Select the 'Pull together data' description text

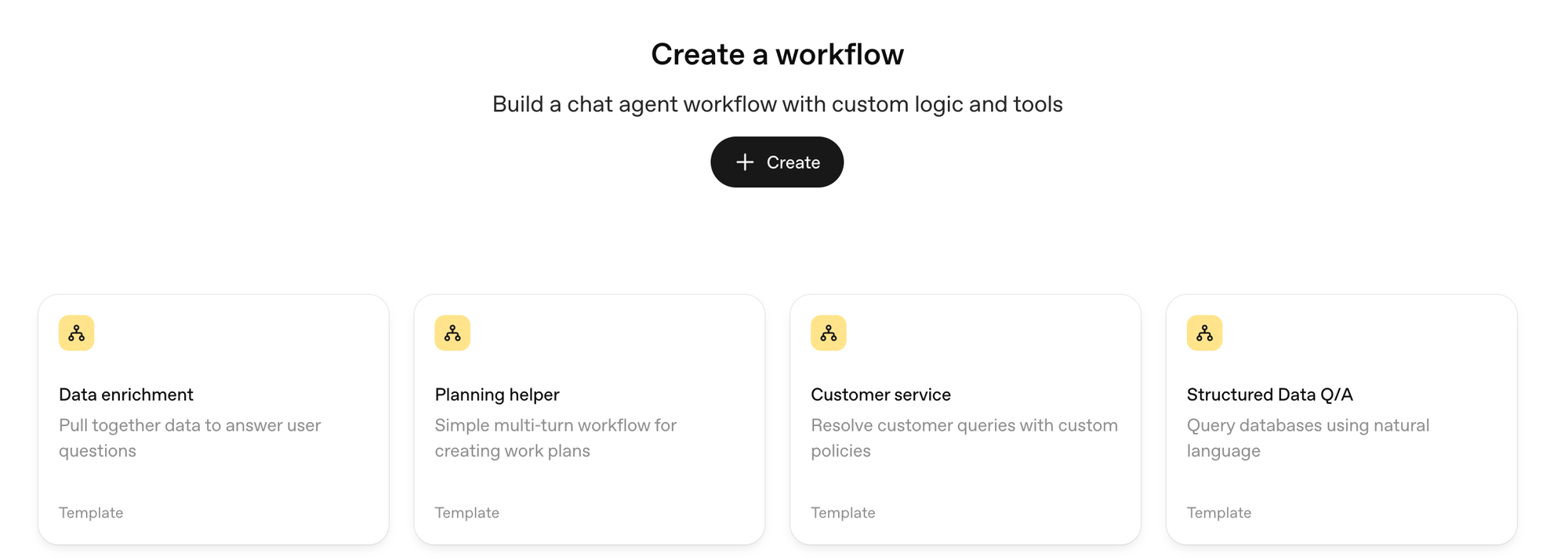(x=190, y=438)
